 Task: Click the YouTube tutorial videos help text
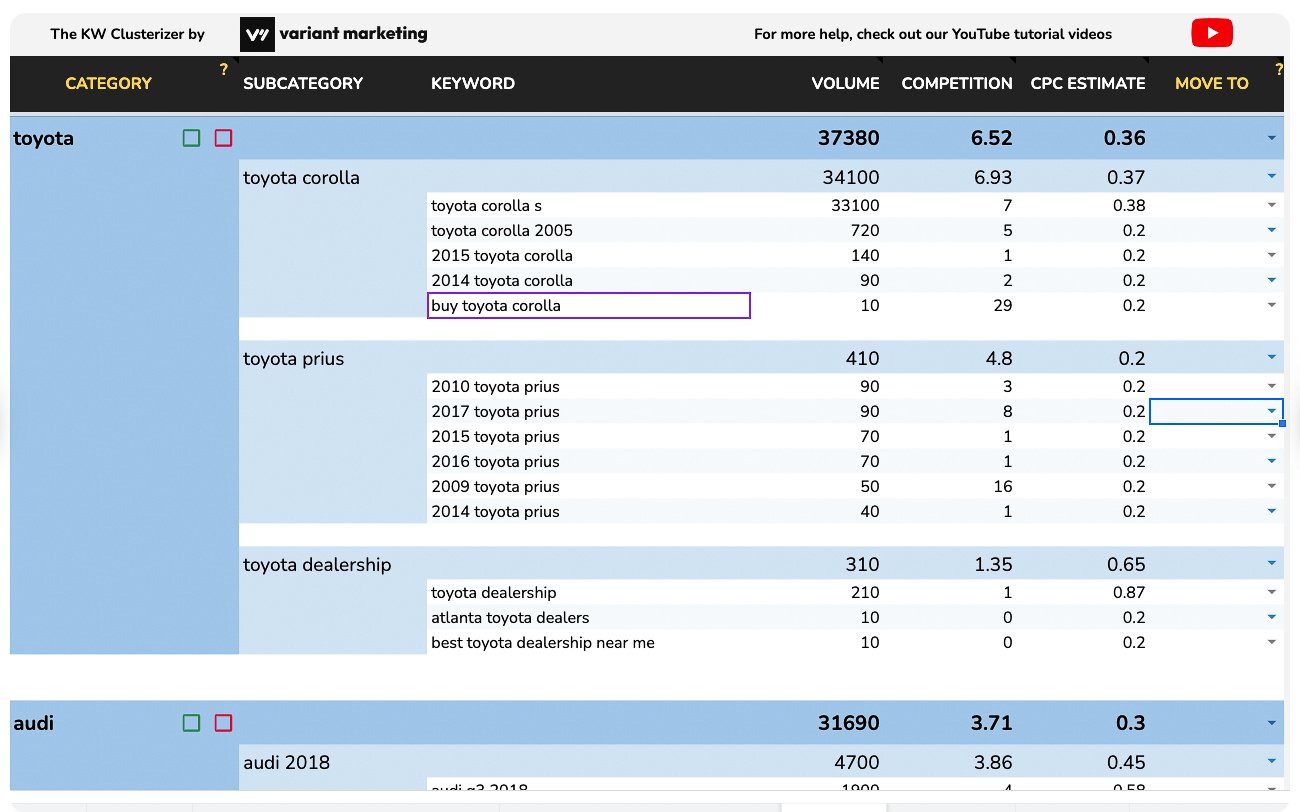click(933, 34)
